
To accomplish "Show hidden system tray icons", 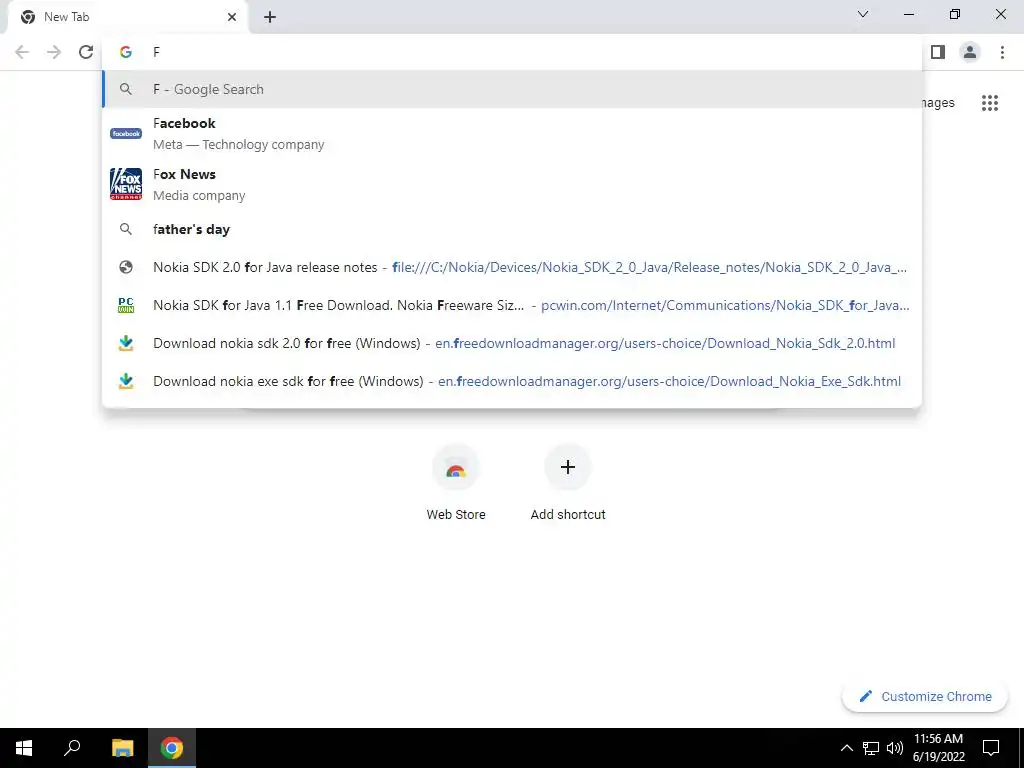I will (846, 748).
